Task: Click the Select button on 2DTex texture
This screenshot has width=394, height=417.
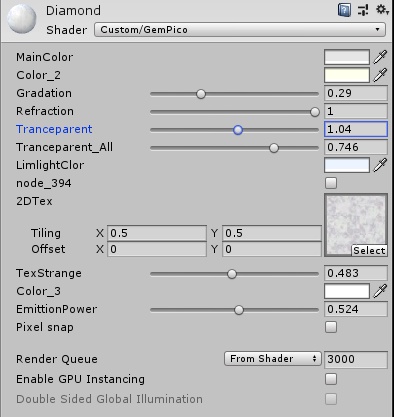Action: (x=369, y=250)
